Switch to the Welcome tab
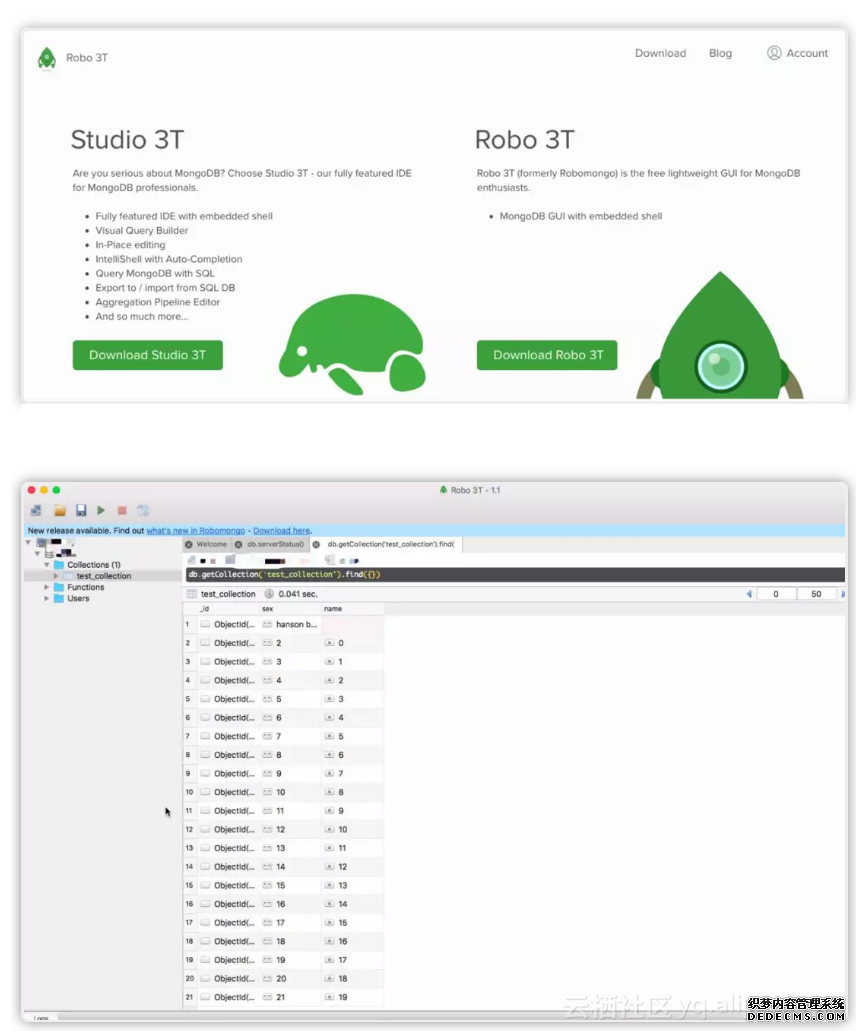Image resolution: width=856 pixels, height=1031 pixels. [211, 544]
